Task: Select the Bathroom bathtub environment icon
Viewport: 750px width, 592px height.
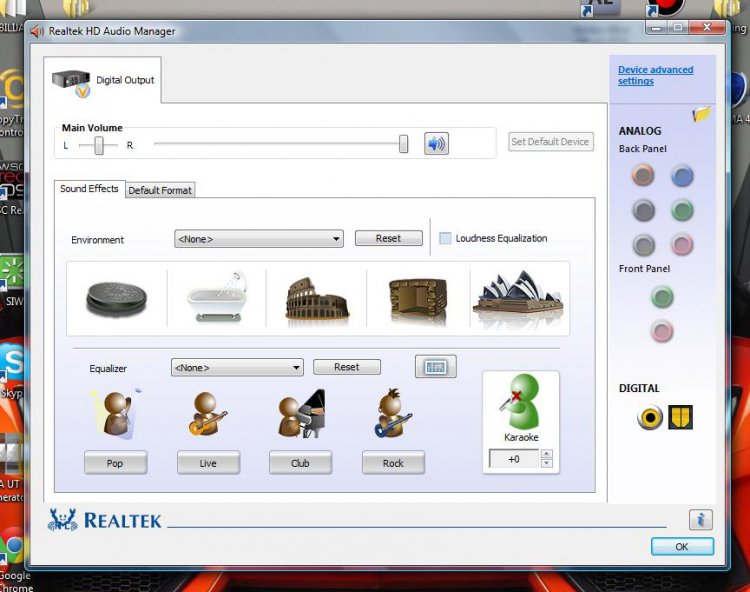Action: pos(218,297)
